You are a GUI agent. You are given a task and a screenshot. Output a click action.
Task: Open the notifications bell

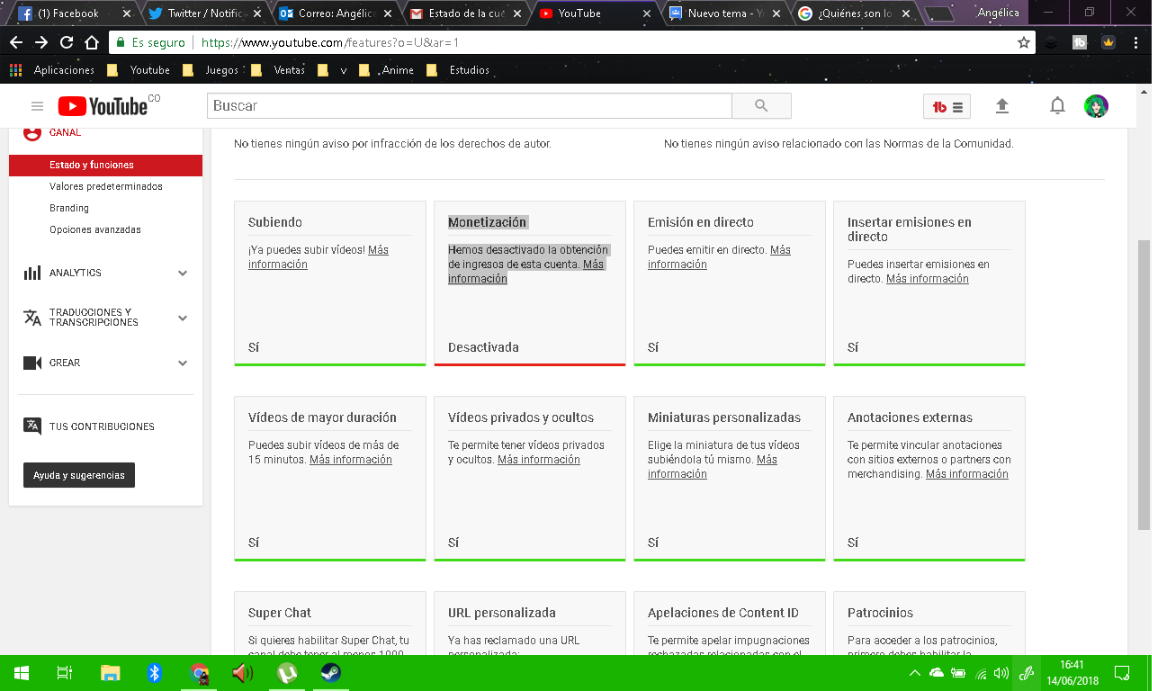1056,106
